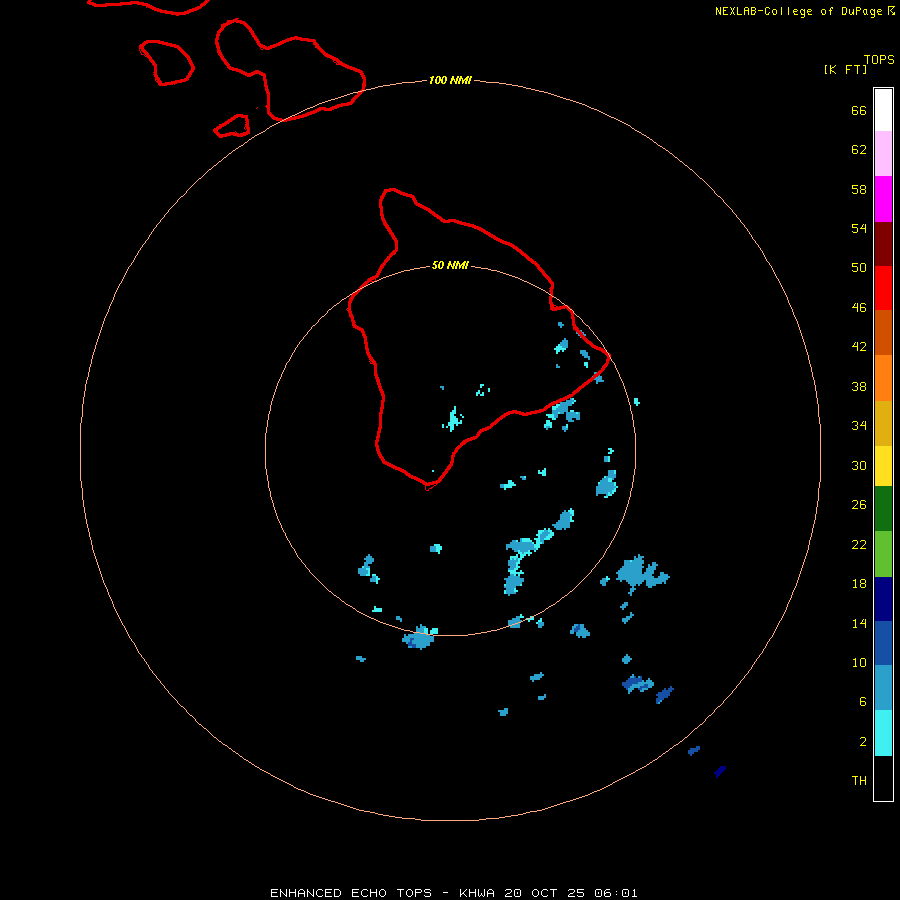The width and height of the screenshot is (900, 900).
Task: Click the 34 legend value label
Action: pos(859,426)
